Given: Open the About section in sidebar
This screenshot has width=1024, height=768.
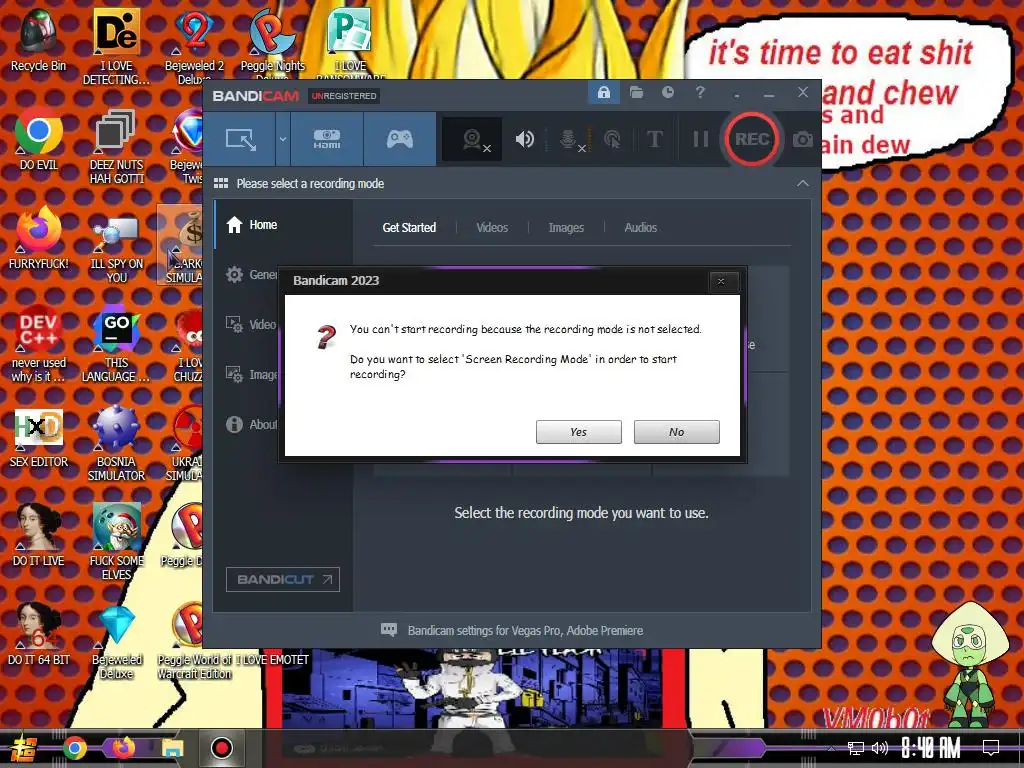Looking at the screenshot, I should (251, 424).
